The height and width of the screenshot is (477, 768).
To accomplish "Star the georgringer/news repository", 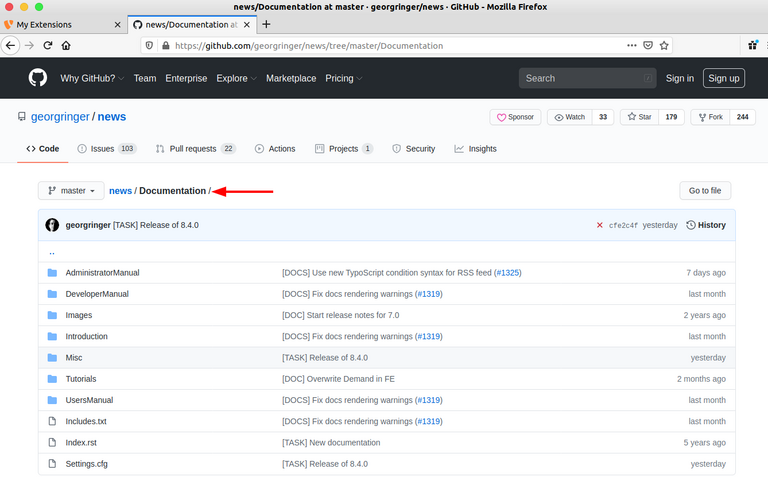I will [639, 117].
